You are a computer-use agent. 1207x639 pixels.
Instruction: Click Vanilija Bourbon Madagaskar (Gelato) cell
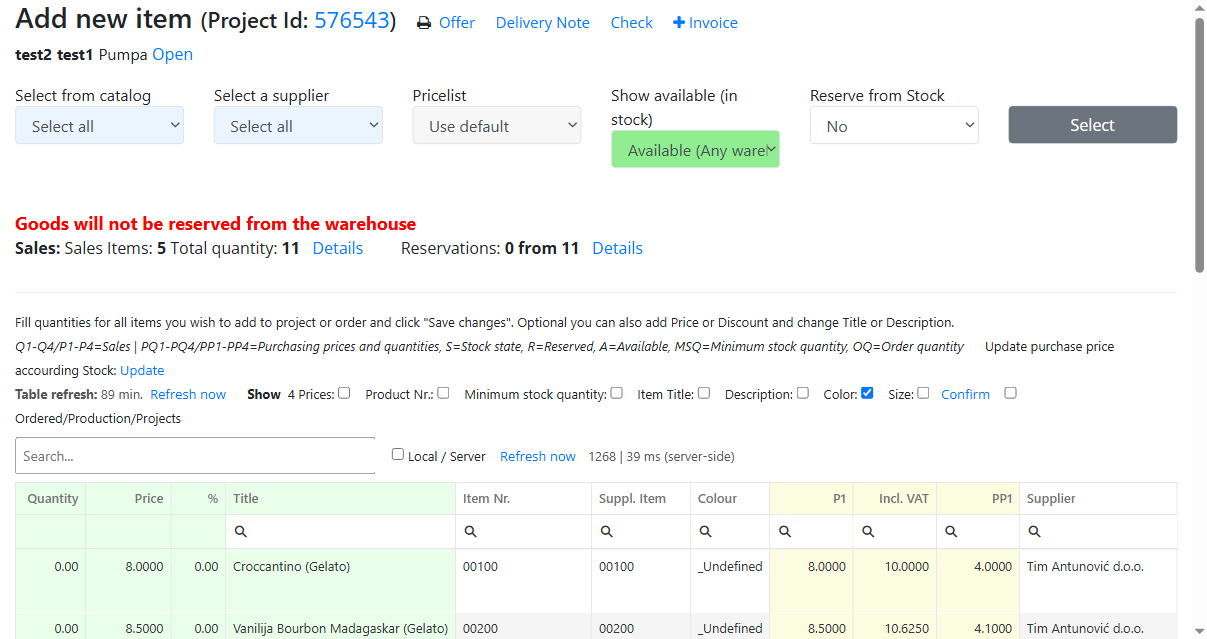point(341,628)
